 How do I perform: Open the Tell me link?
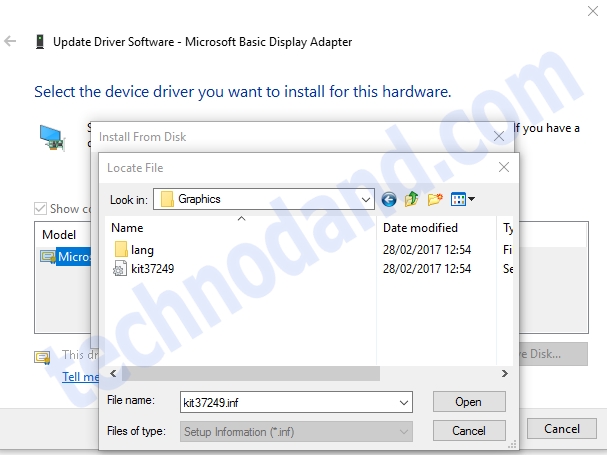coord(81,377)
